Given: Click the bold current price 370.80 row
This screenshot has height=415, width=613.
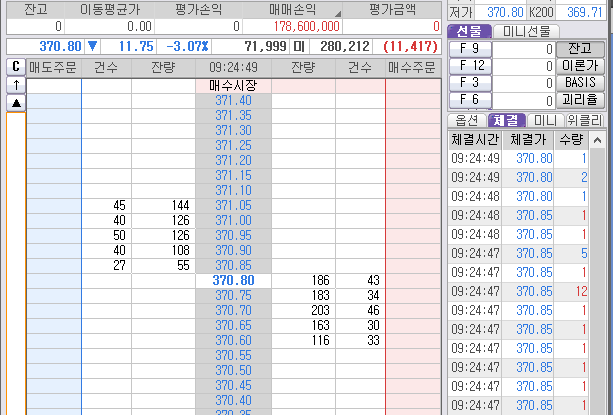Looking at the screenshot, I should point(233,281).
